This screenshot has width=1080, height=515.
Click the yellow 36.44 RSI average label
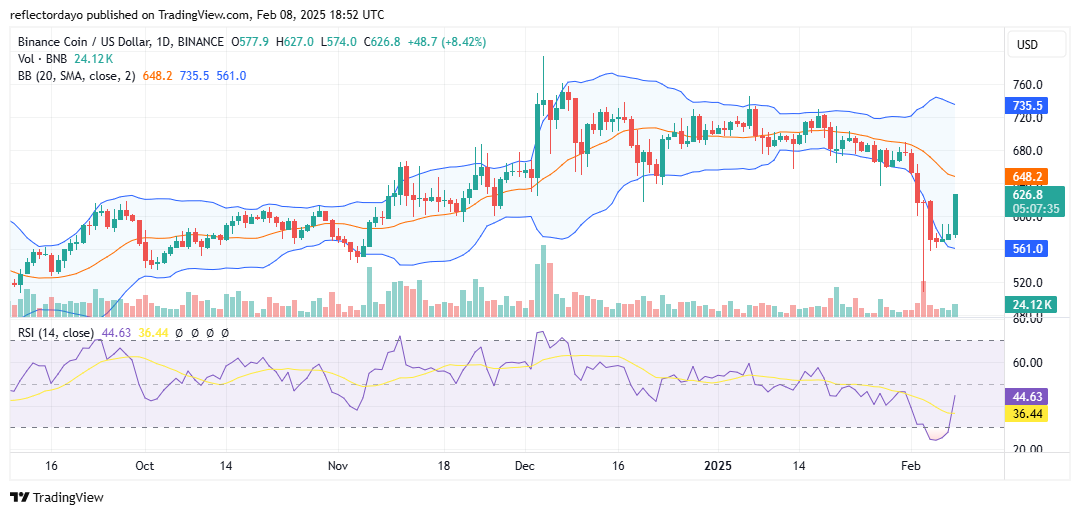pos(1027,413)
